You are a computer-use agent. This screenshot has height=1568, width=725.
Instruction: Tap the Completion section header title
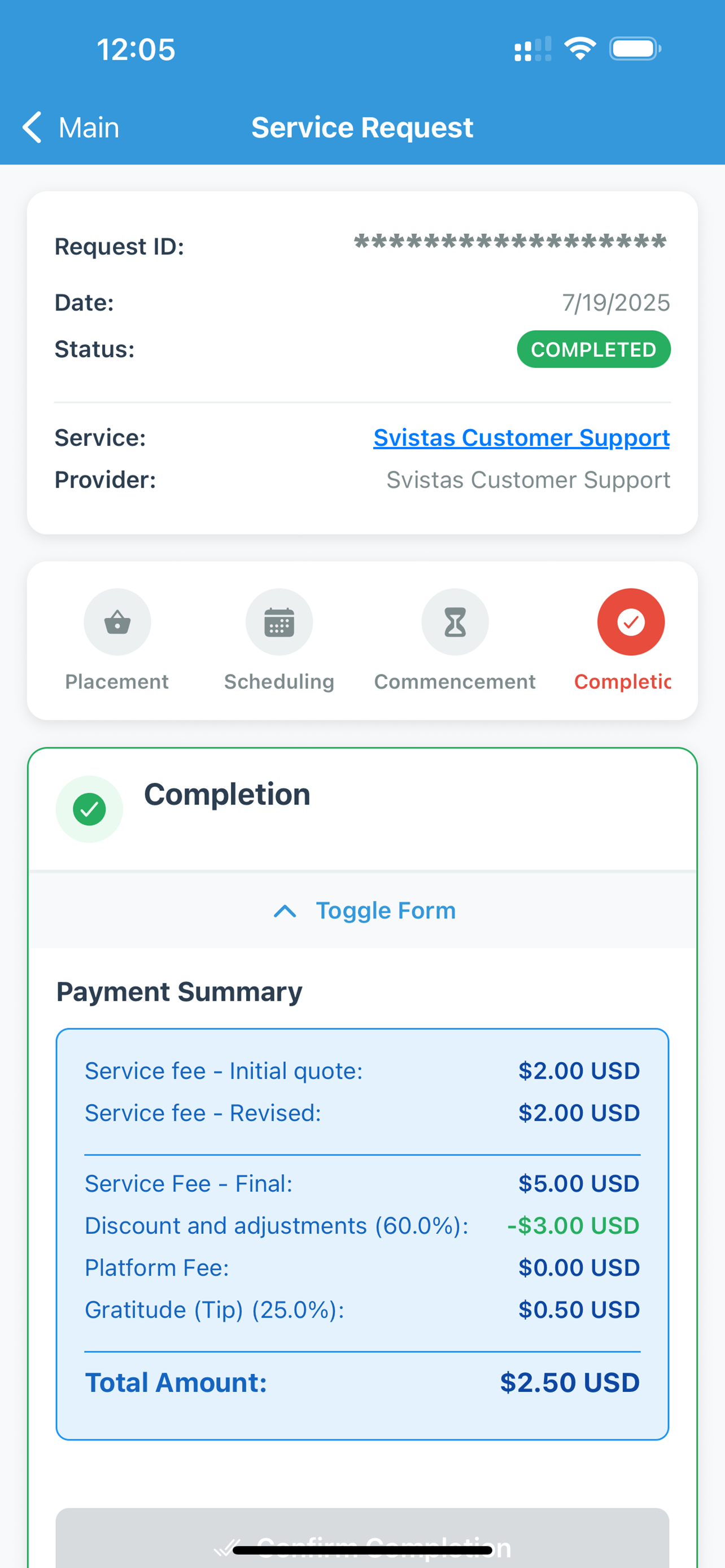pyautogui.click(x=227, y=794)
